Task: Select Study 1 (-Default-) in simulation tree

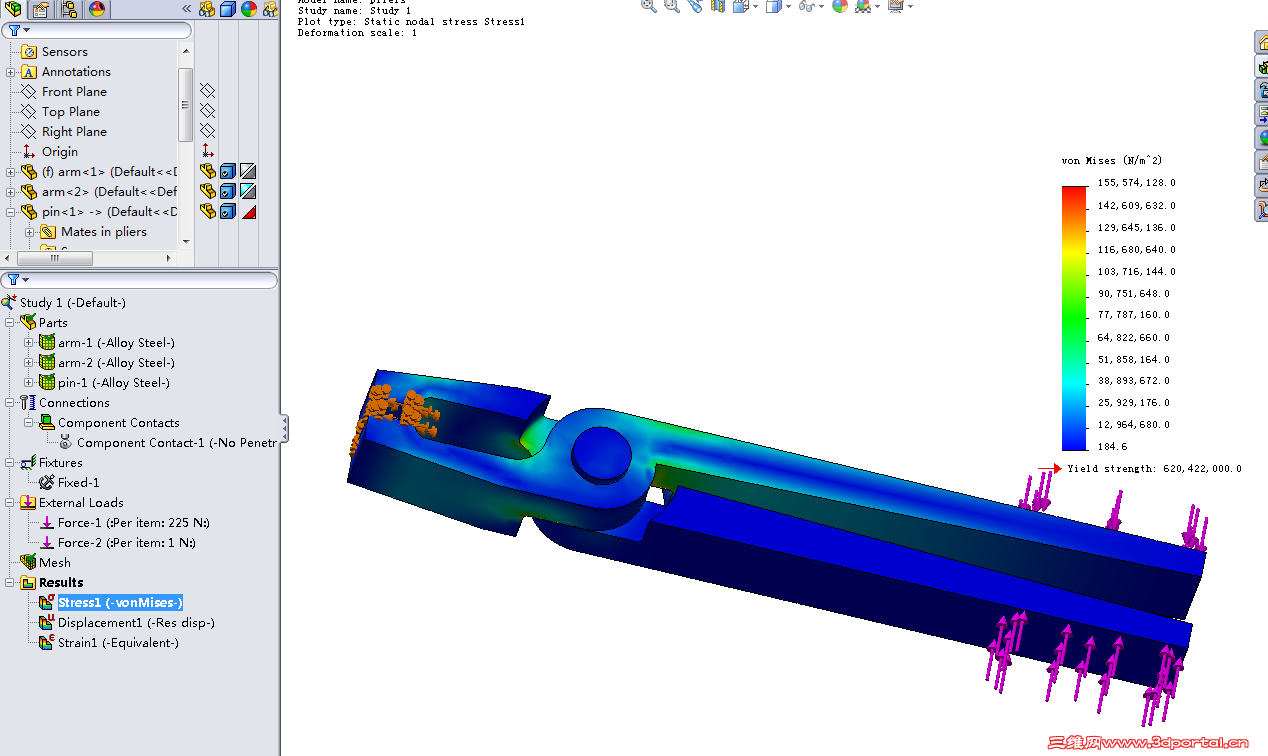Action: (x=73, y=303)
